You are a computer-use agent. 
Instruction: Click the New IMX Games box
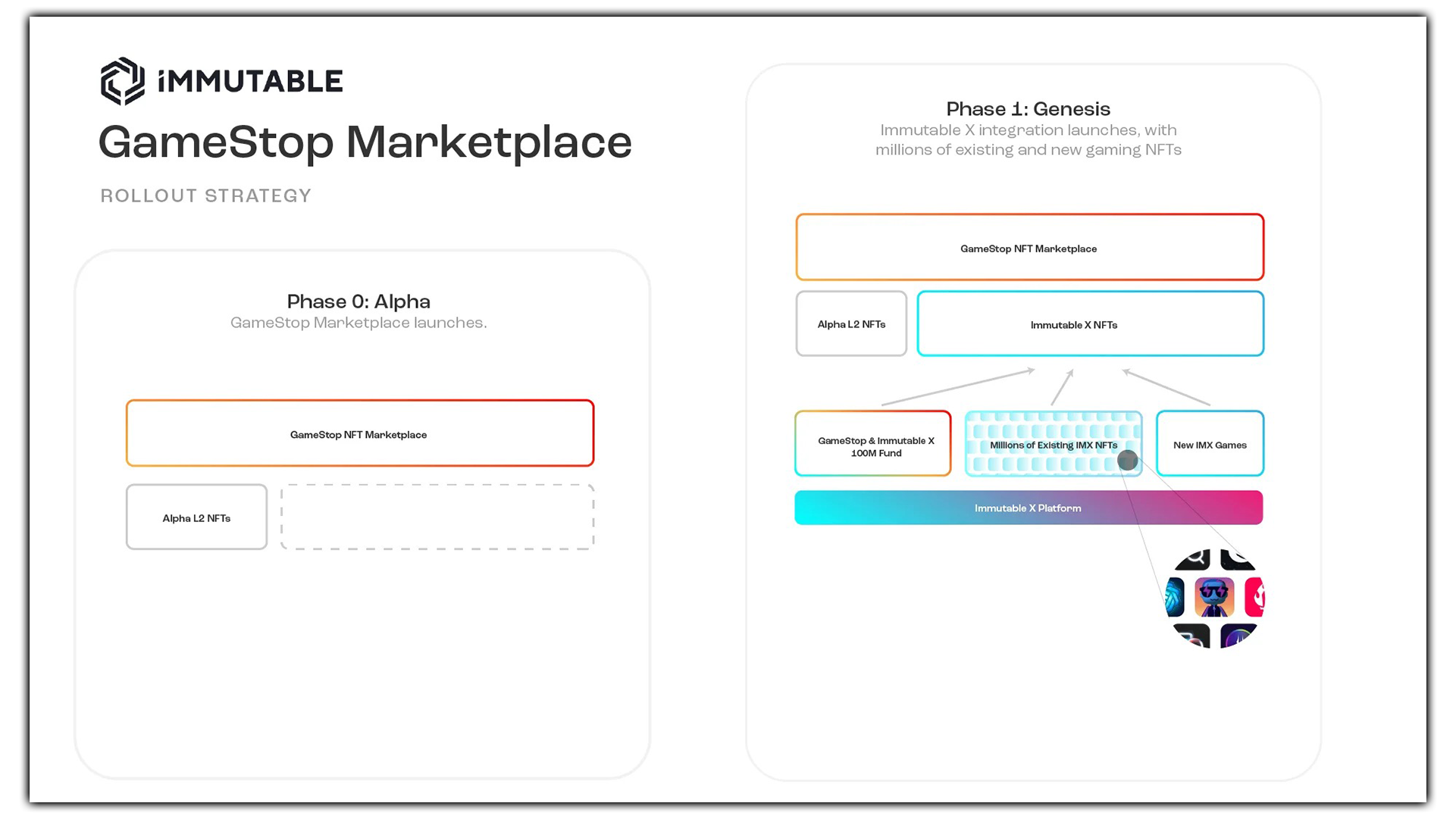[x=1210, y=444]
